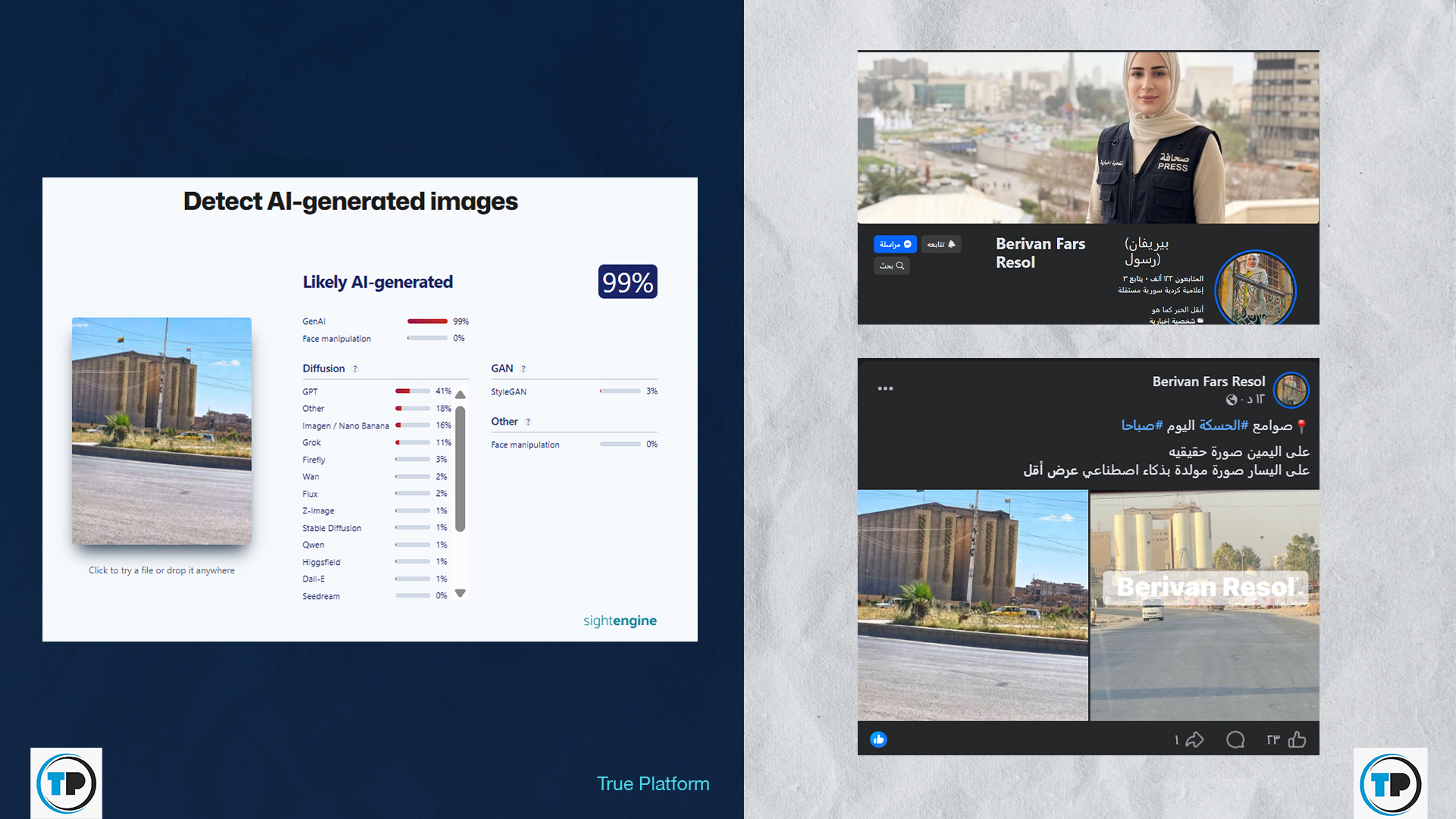Click the Berivan Fars Resol post avatar

(1291, 391)
